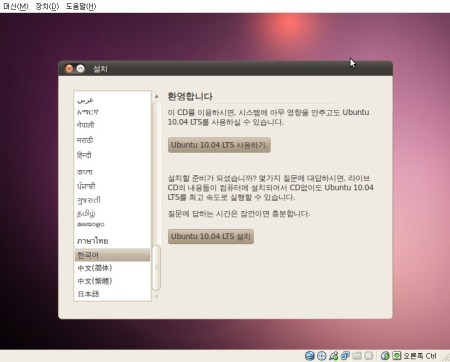Click the language list scroll-up arrow
Screen dimensions: 450x362
coord(156,96)
